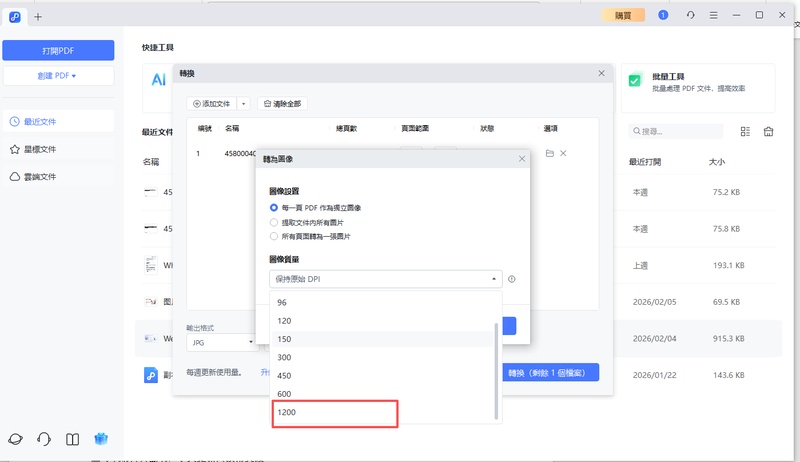Open the JPG output format dropdown
Viewport: 800px width, 462px height.
[x=221, y=342]
